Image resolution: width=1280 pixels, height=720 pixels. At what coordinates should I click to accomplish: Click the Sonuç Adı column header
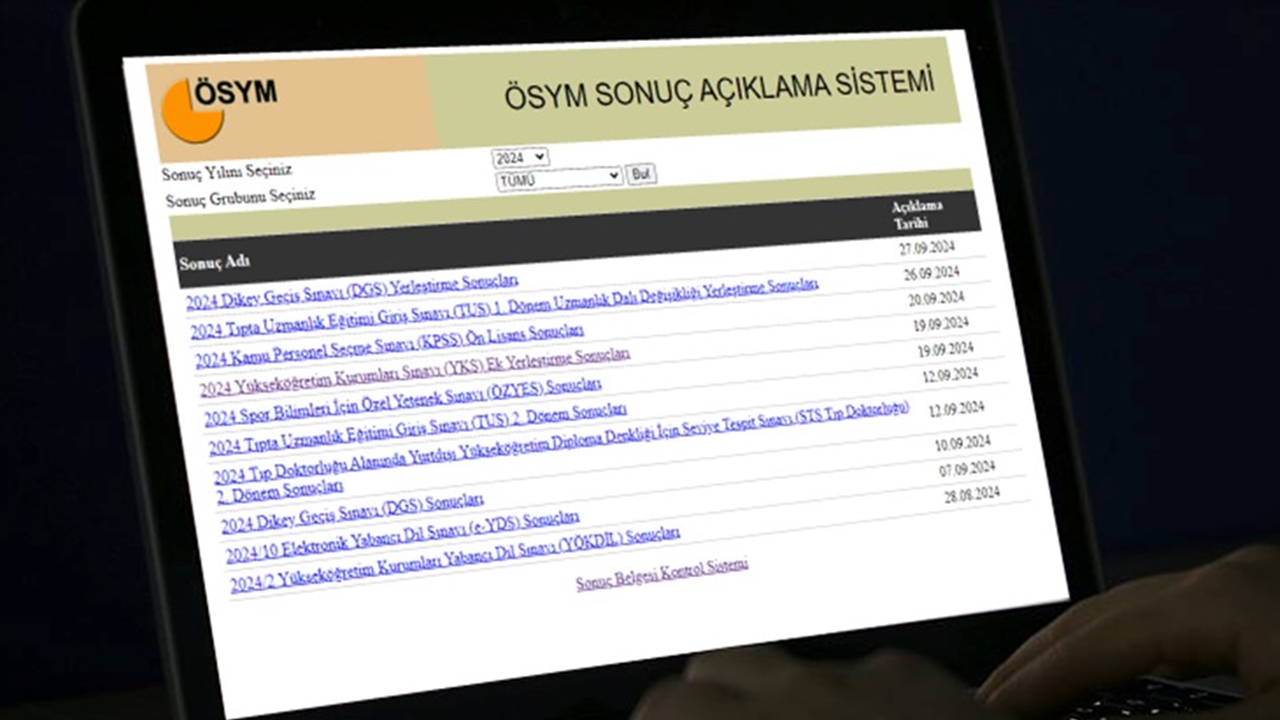click(x=214, y=263)
